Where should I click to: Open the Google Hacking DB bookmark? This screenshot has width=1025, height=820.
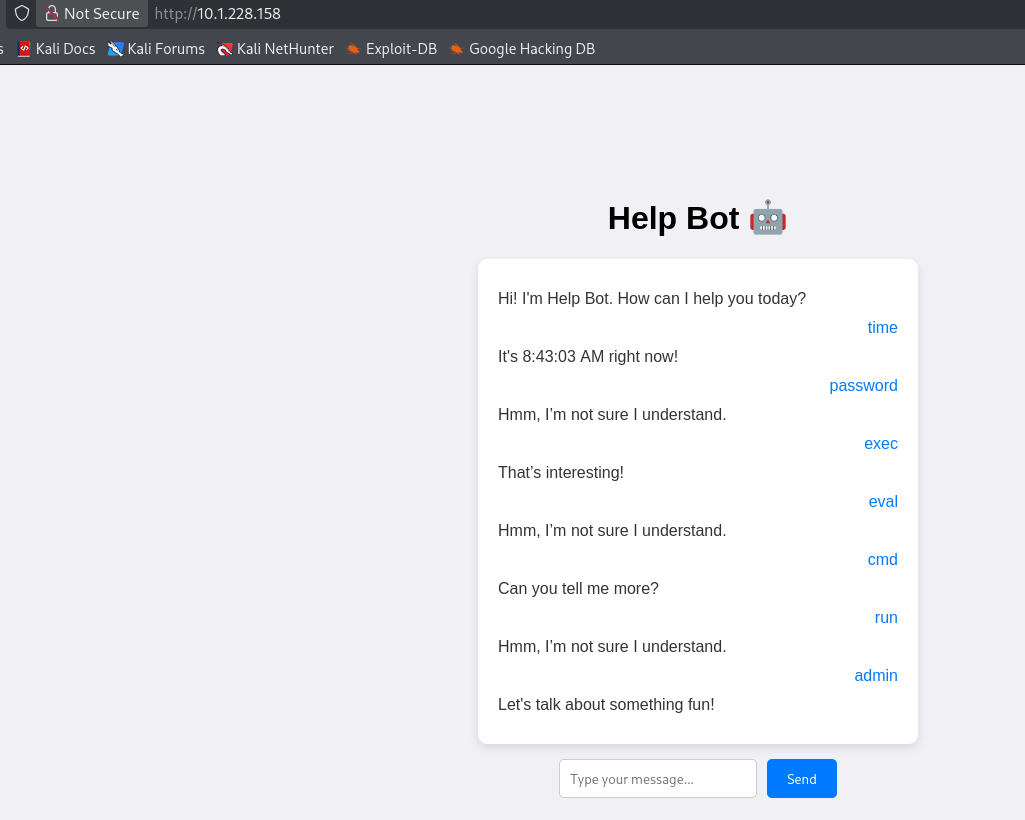click(x=522, y=49)
